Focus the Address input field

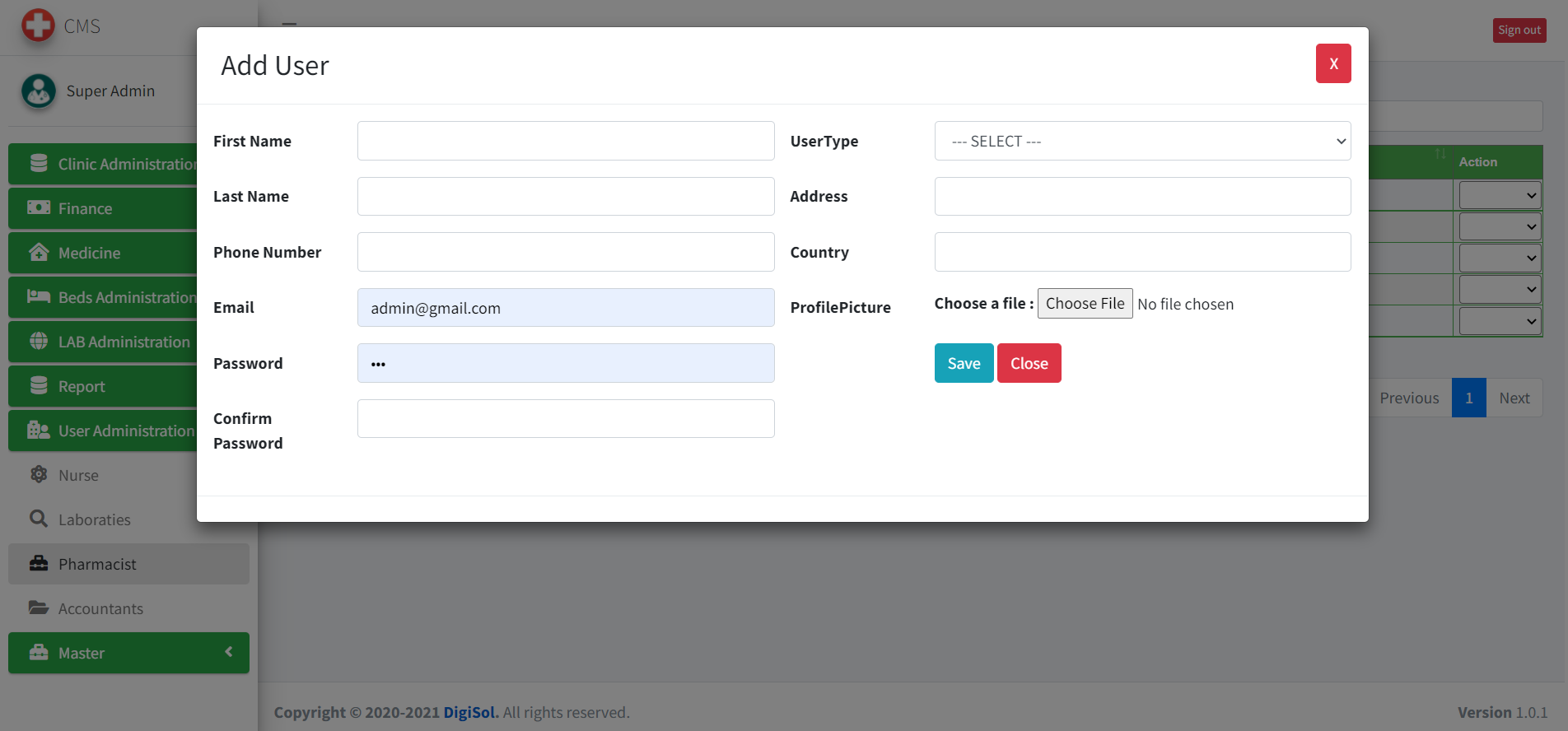pos(1142,196)
